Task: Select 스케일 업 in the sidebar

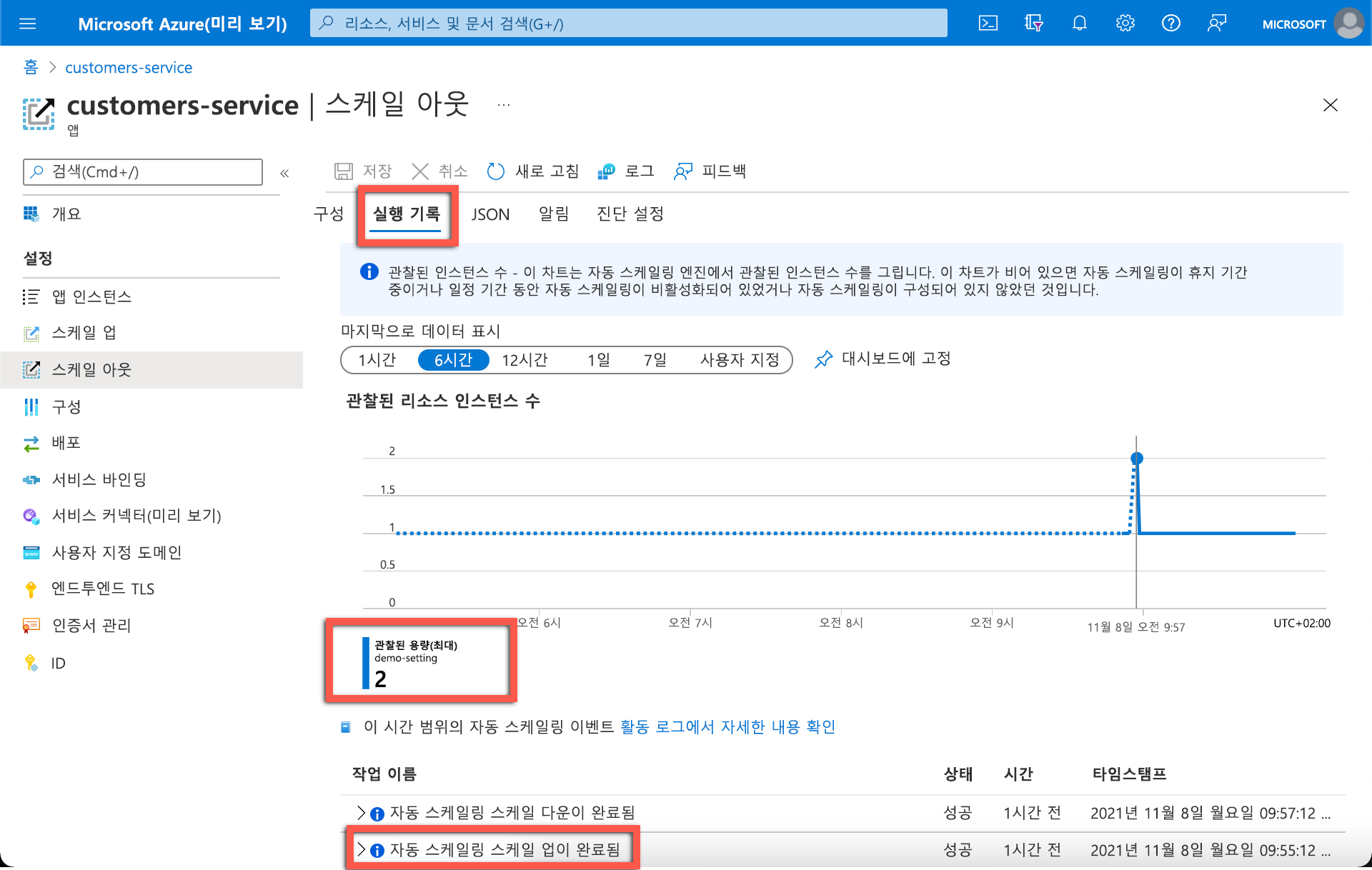Action: point(84,333)
